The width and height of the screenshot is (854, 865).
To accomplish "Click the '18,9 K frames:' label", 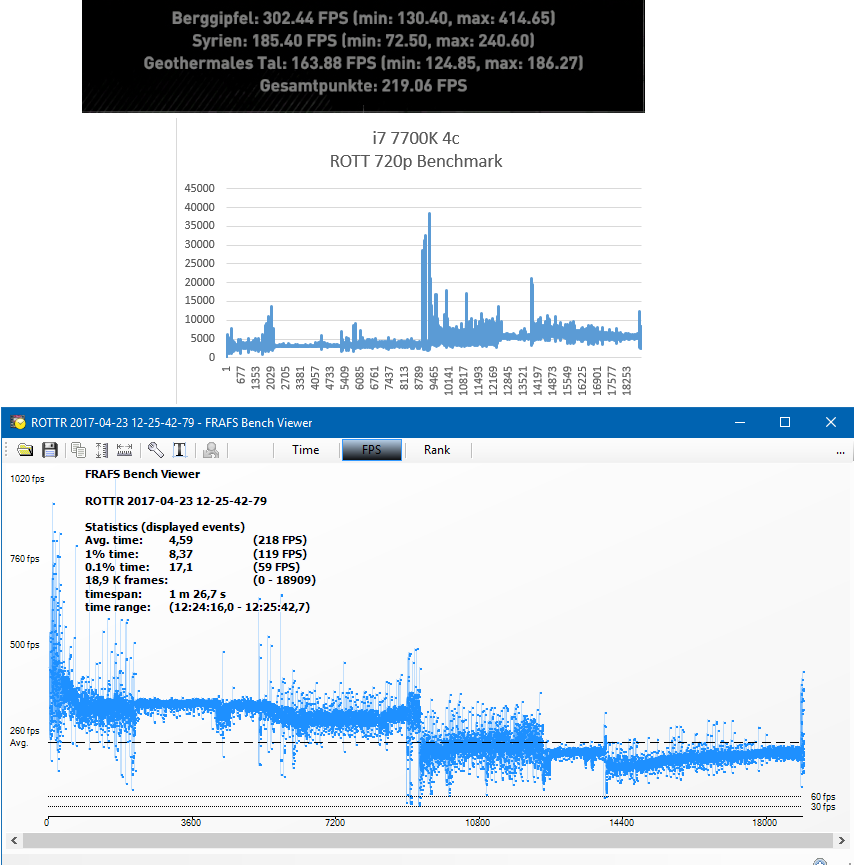I will click(126, 580).
